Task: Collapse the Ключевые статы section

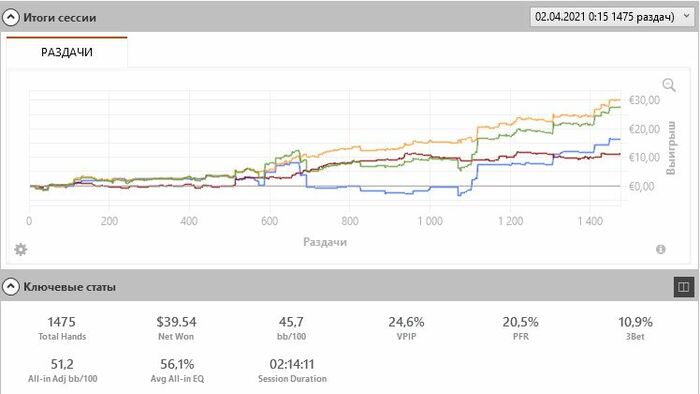Action: pyautogui.click(x=10, y=286)
